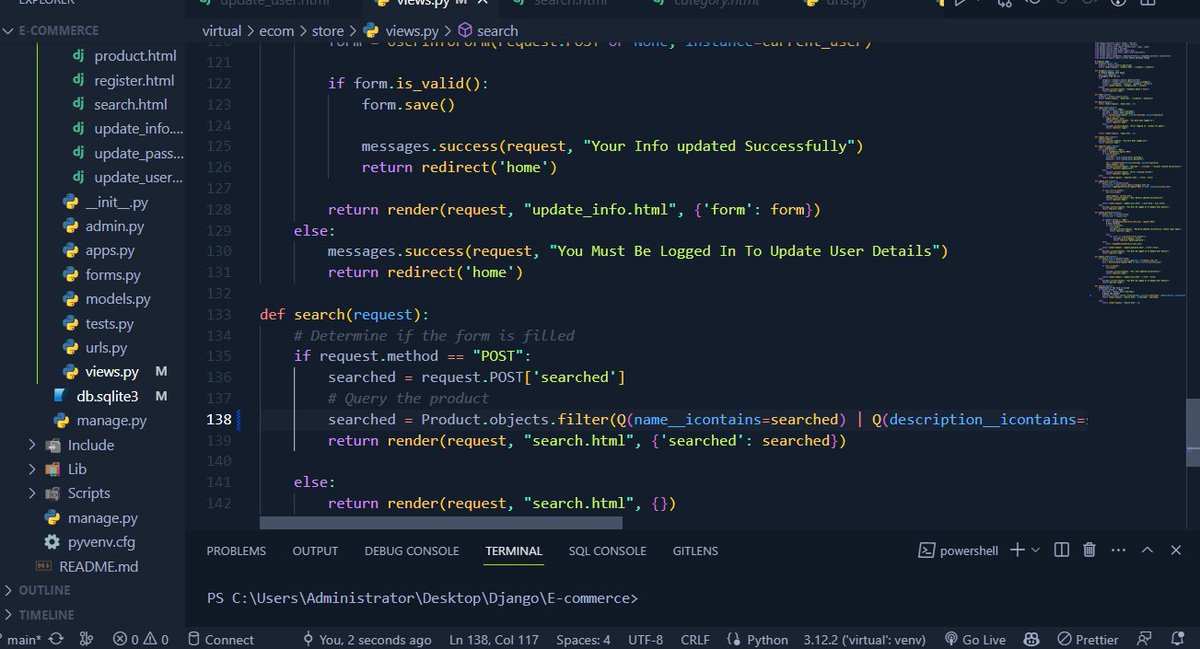The height and width of the screenshot is (649, 1200).
Task: Show errors and warnings count in status bar
Action: pos(140,639)
